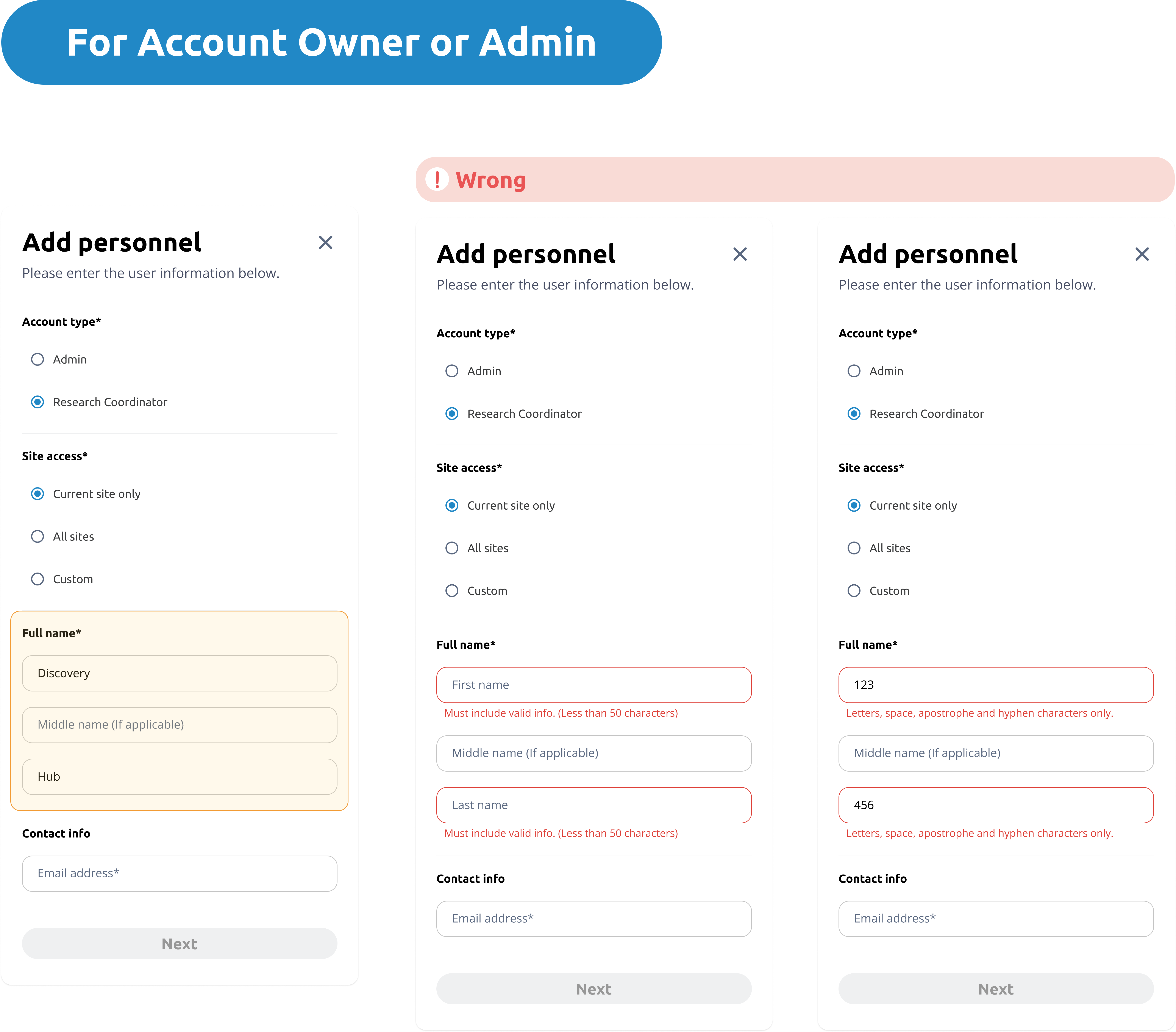Select All sites in the middle dialog
The image size is (1176, 1032).
(x=452, y=548)
